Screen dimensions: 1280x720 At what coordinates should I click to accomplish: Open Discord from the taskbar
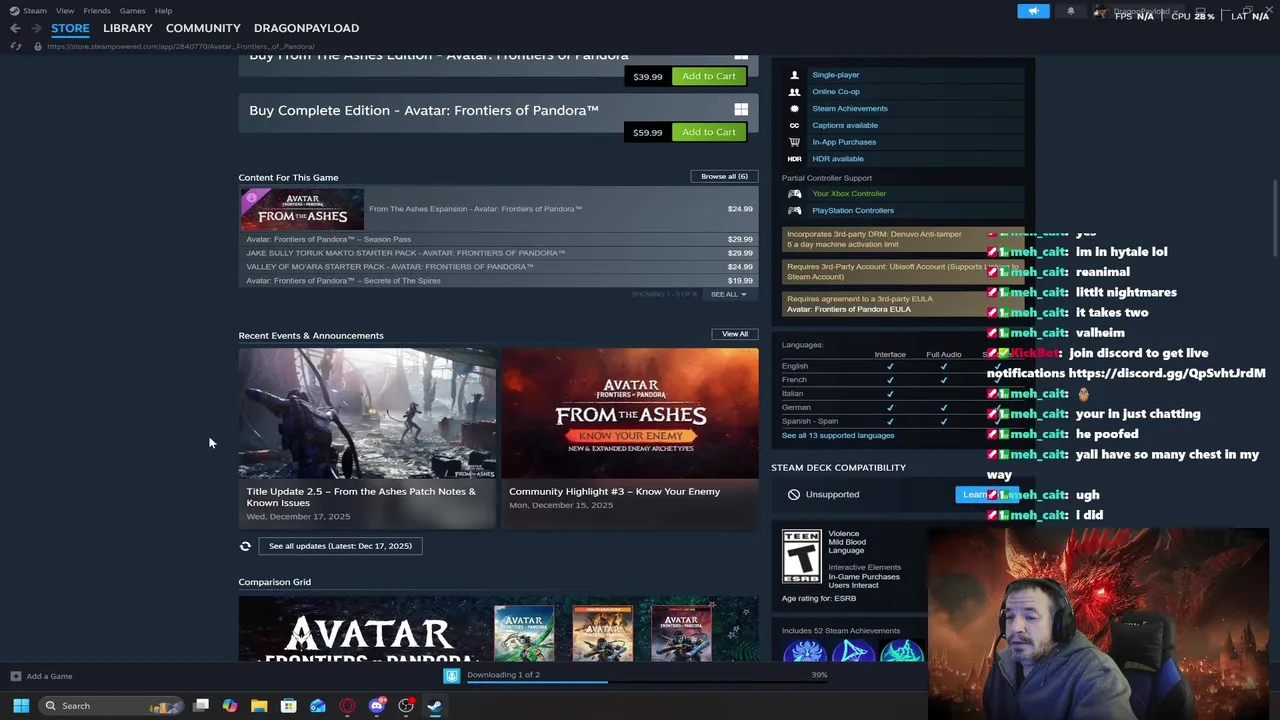pyautogui.click(x=377, y=706)
